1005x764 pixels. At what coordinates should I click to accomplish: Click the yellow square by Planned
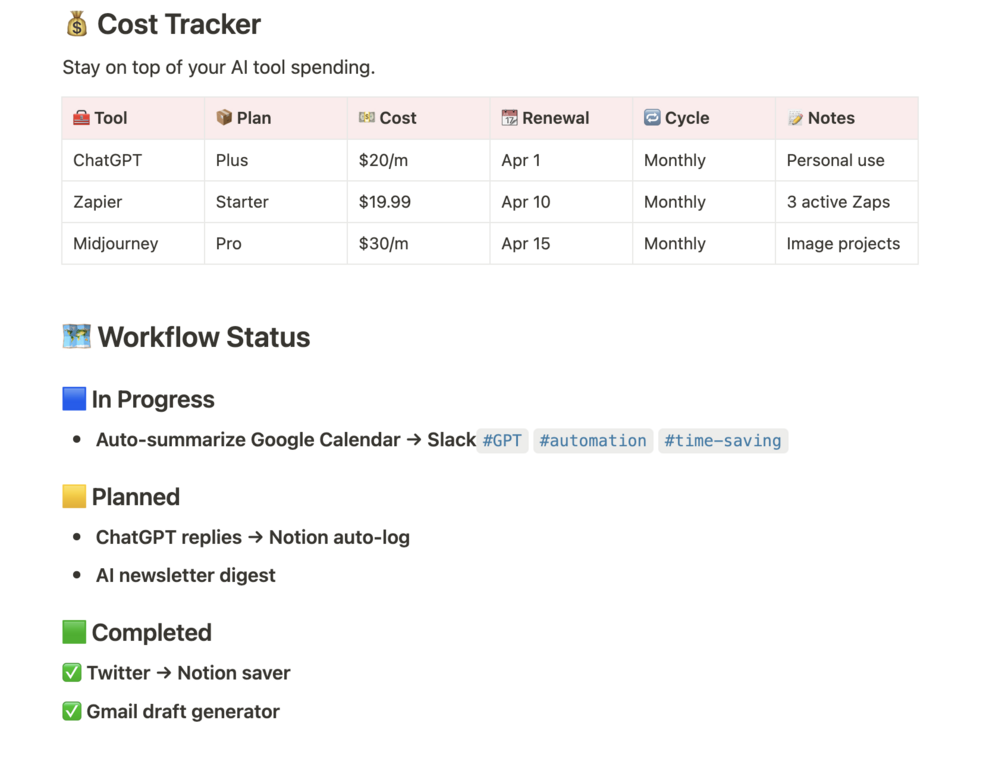pos(74,497)
